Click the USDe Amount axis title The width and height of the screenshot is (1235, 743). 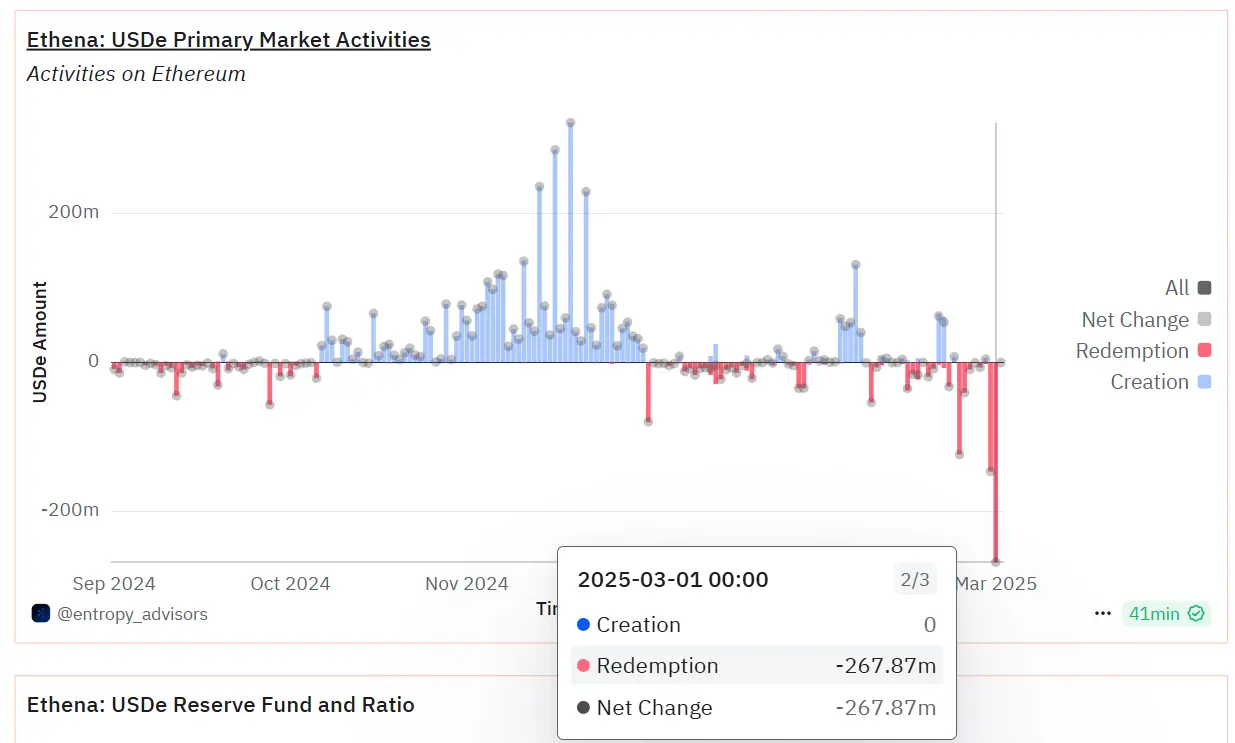(40, 342)
